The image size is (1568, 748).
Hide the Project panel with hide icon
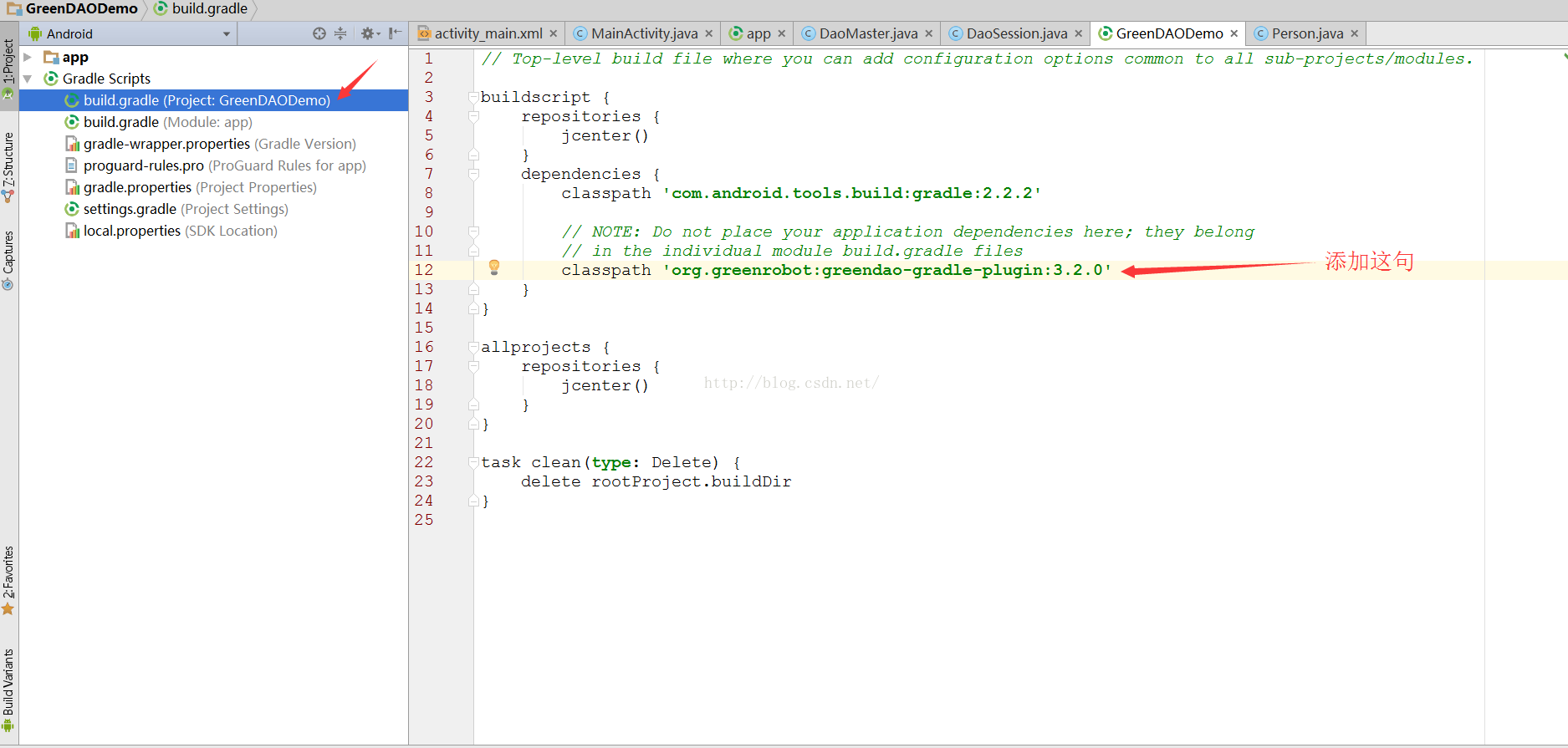click(395, 33)
